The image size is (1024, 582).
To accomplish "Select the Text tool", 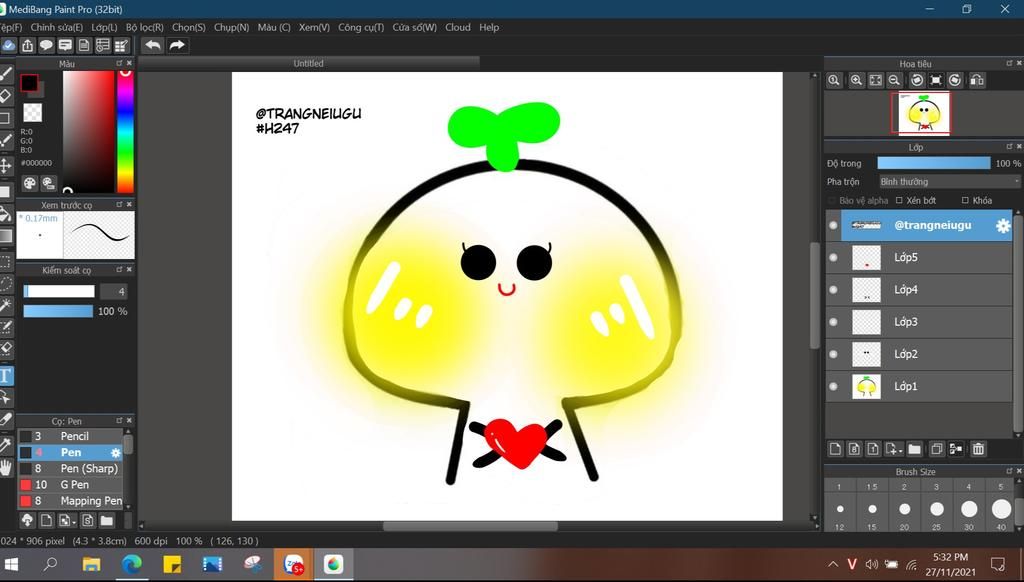I will click(x=6, y=376).
